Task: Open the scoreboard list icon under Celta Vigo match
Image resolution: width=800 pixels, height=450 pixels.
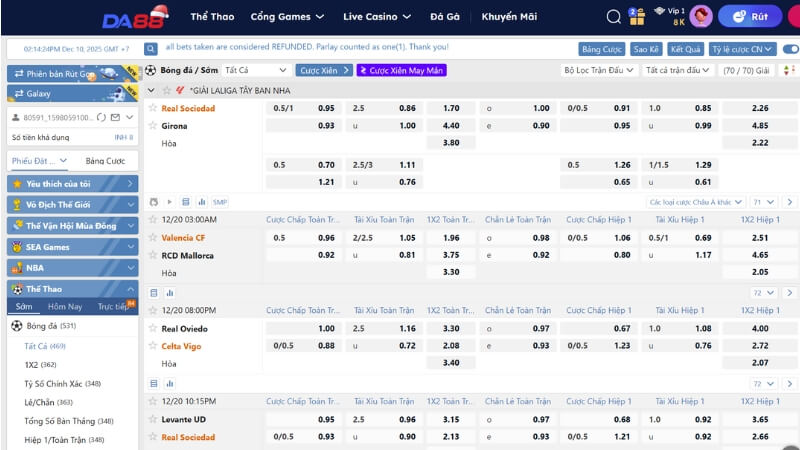Action: click(154, 384)
